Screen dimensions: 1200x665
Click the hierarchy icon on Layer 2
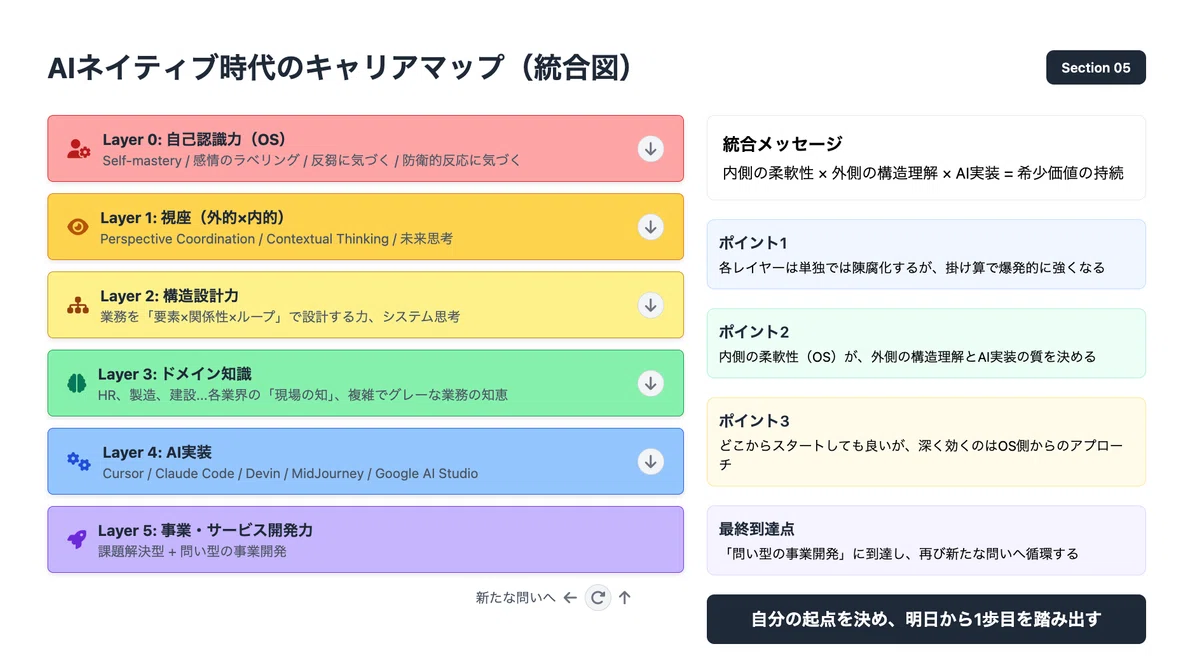[78, 305]
